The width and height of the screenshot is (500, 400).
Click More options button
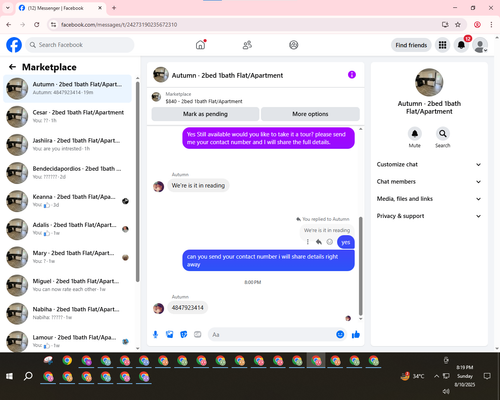(x=310, y=114)
